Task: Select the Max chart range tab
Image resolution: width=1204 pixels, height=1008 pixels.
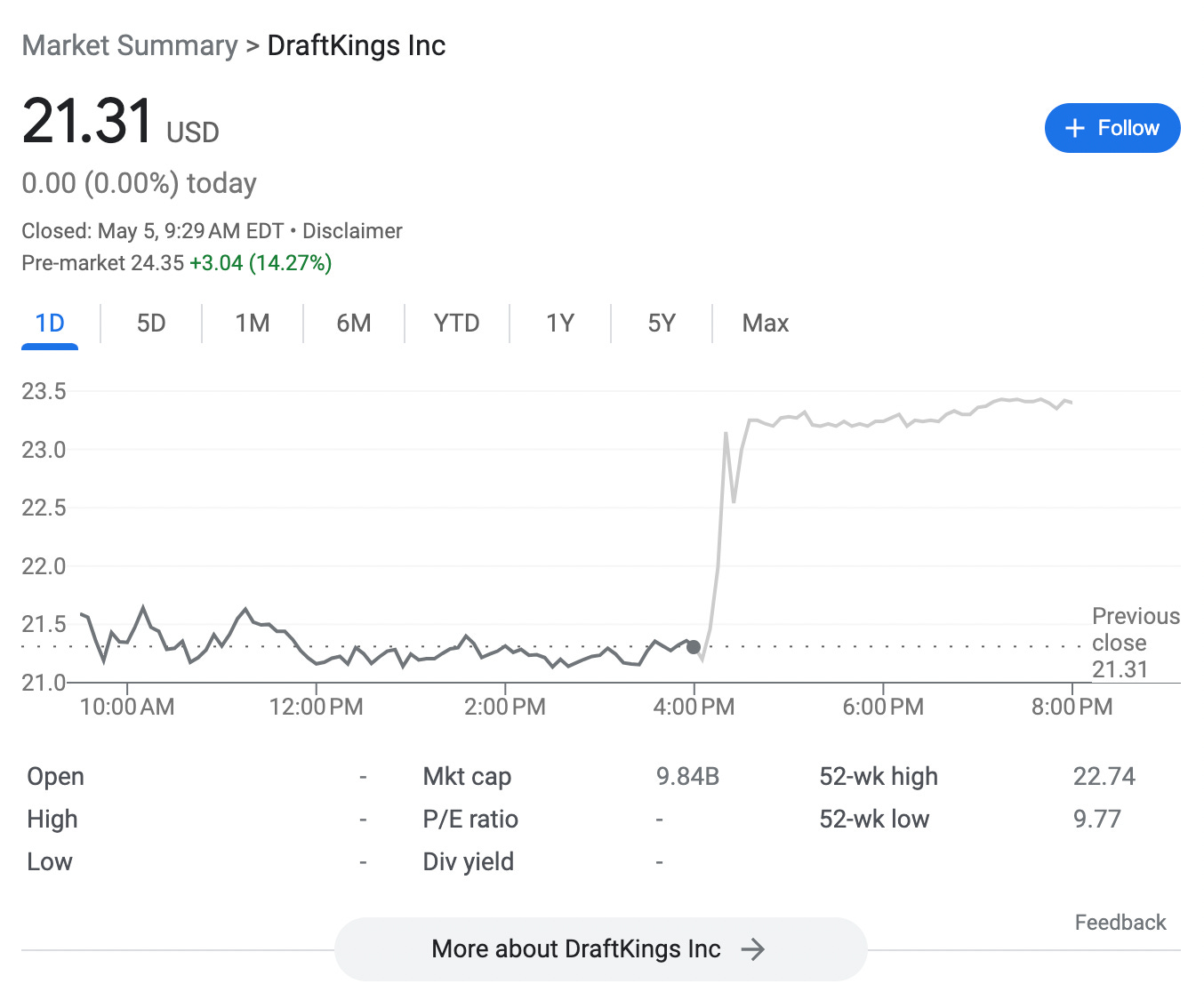Action: (x=766, y=323)
